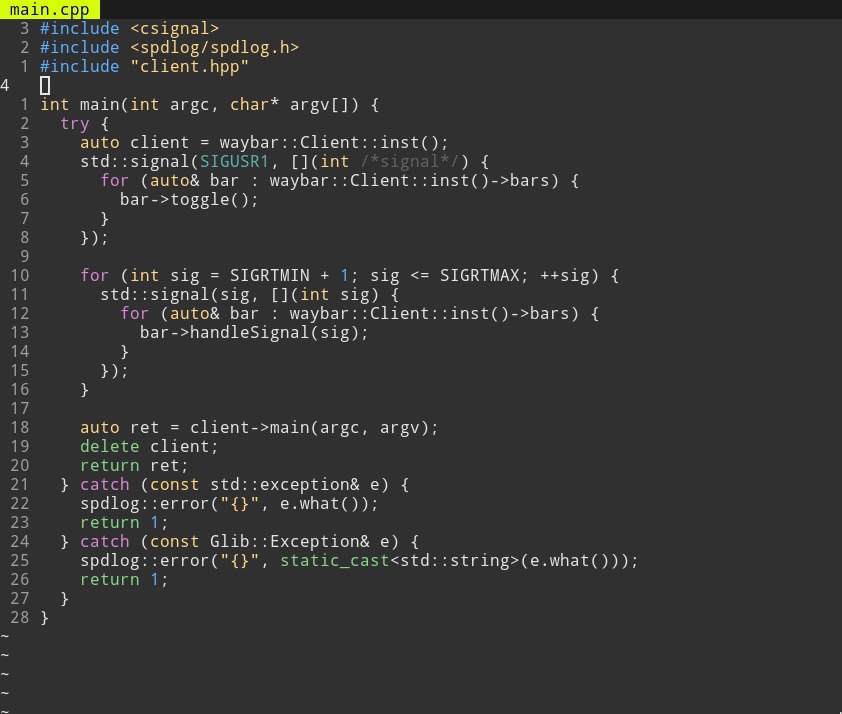Click the <spdlog/spdlog.h> include path
This screenshot has height=714, width=842.
click(214, 48)
